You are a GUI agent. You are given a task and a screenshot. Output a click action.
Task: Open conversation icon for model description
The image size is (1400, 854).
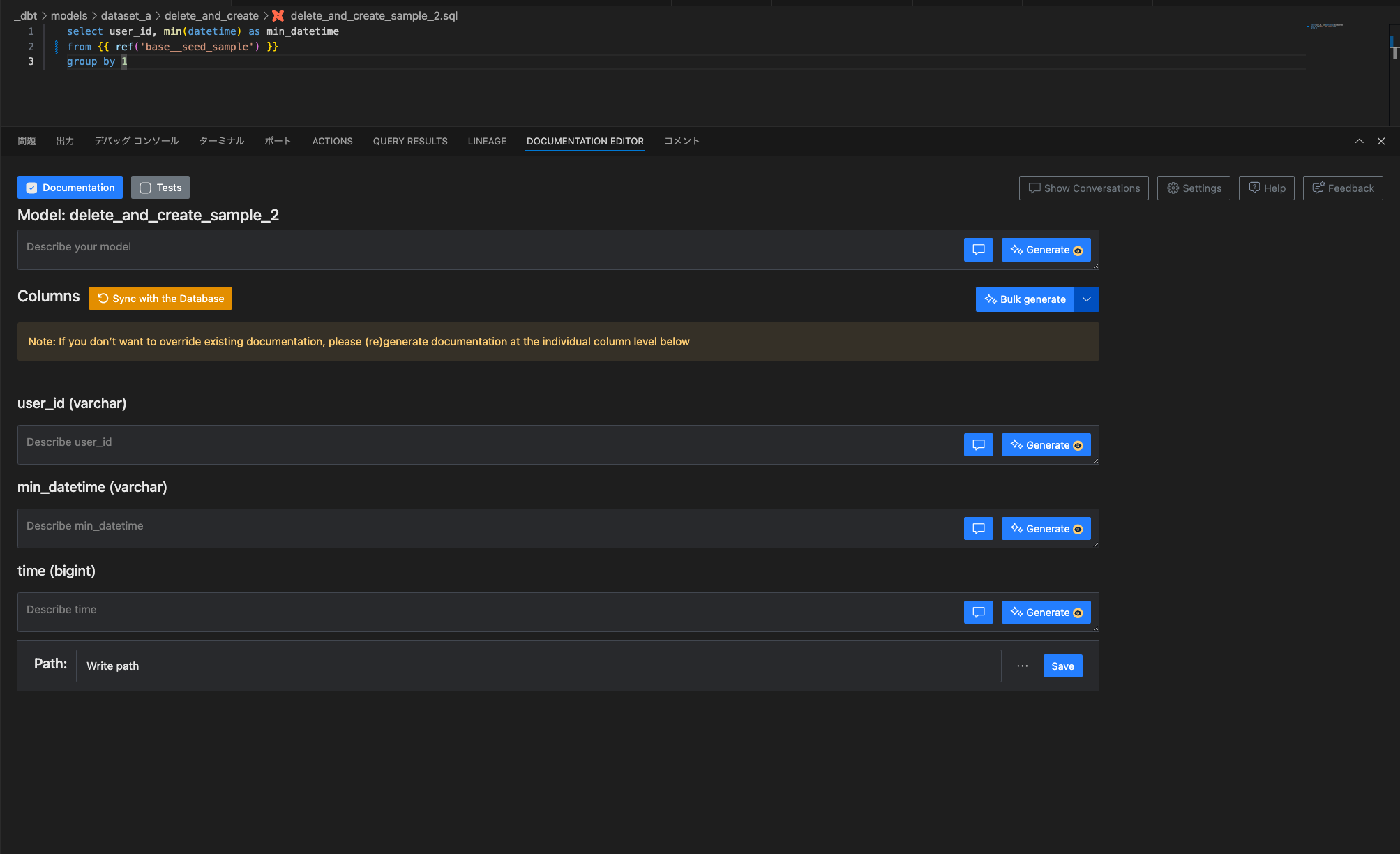978,250
